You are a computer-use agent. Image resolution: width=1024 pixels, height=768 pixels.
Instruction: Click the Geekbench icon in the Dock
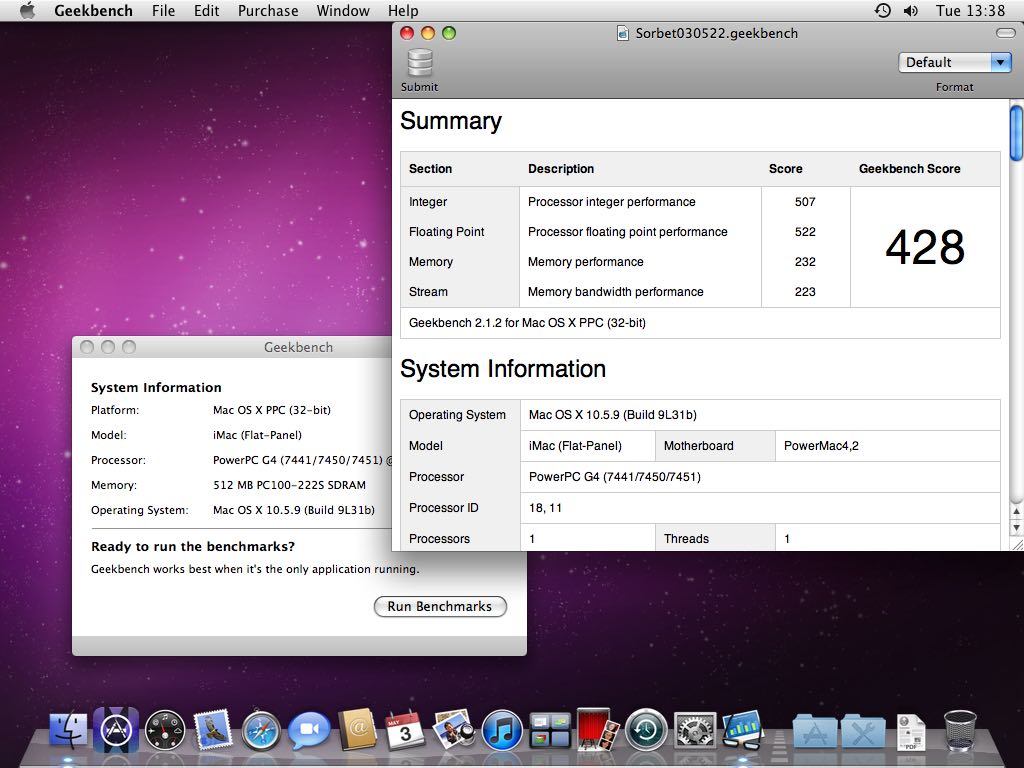(x=743, y=729)
